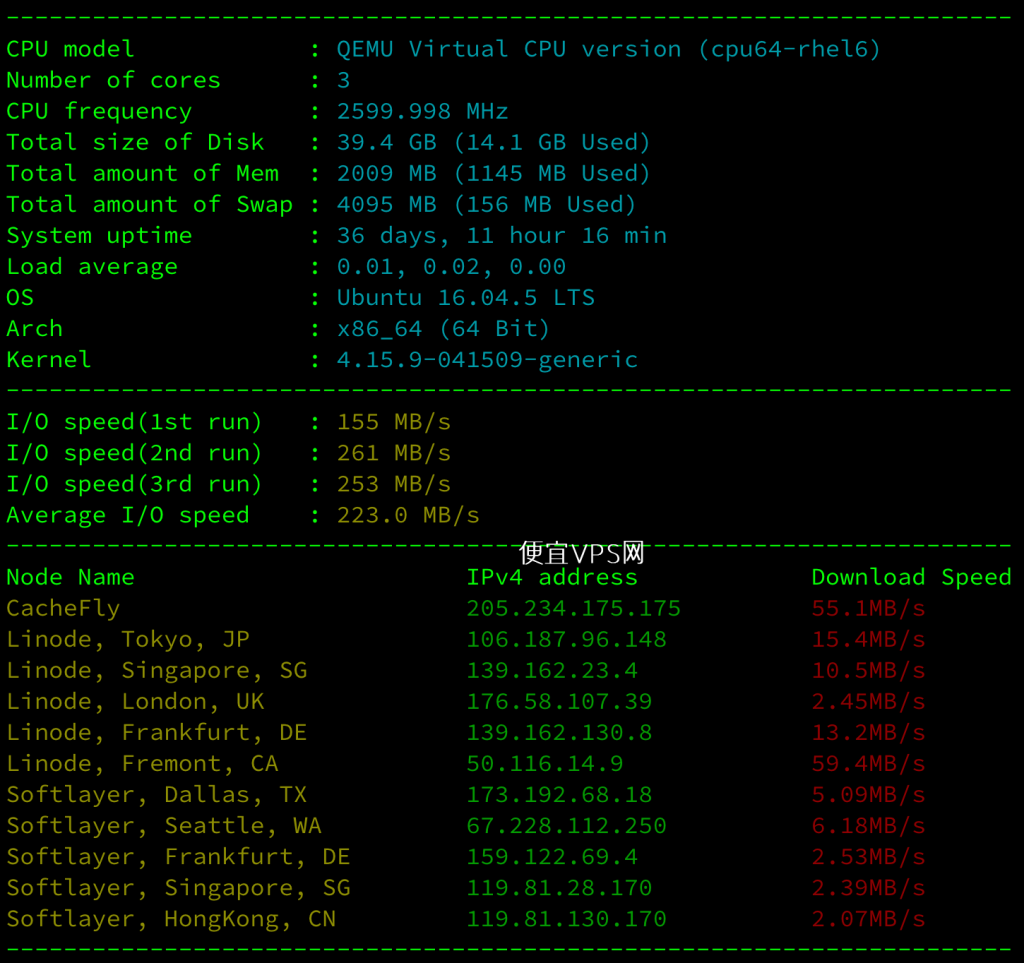Screen dimensions: 1024x963
Task: Select the I/O speed 1st run value
Action: [394, 422]
